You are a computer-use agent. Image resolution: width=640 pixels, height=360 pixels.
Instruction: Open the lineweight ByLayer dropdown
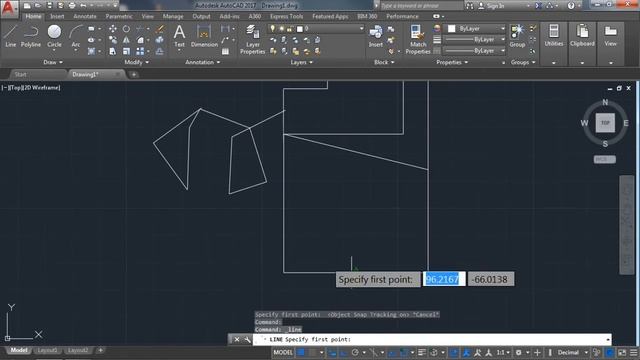point(475,40)
